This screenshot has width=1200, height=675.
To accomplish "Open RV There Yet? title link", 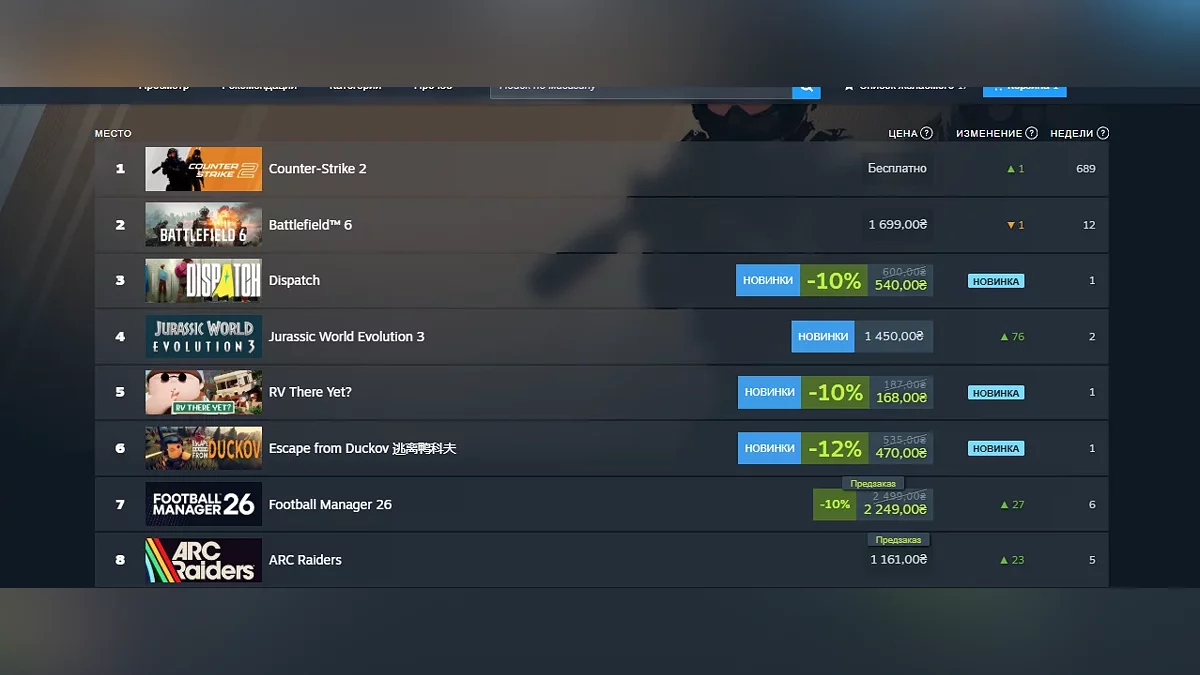I will (310, 393).
